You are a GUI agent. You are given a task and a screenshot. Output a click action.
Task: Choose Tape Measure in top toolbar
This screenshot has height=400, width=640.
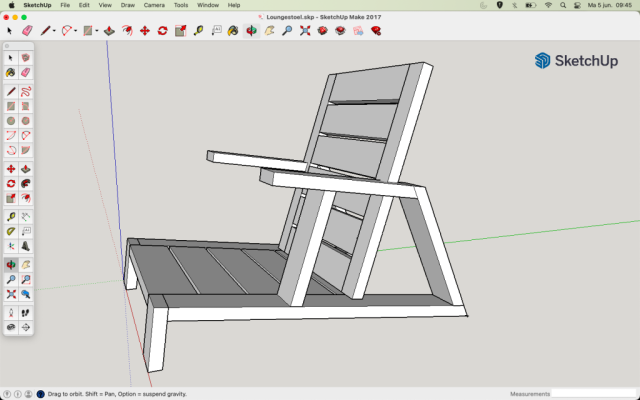[x=198, y=31]
